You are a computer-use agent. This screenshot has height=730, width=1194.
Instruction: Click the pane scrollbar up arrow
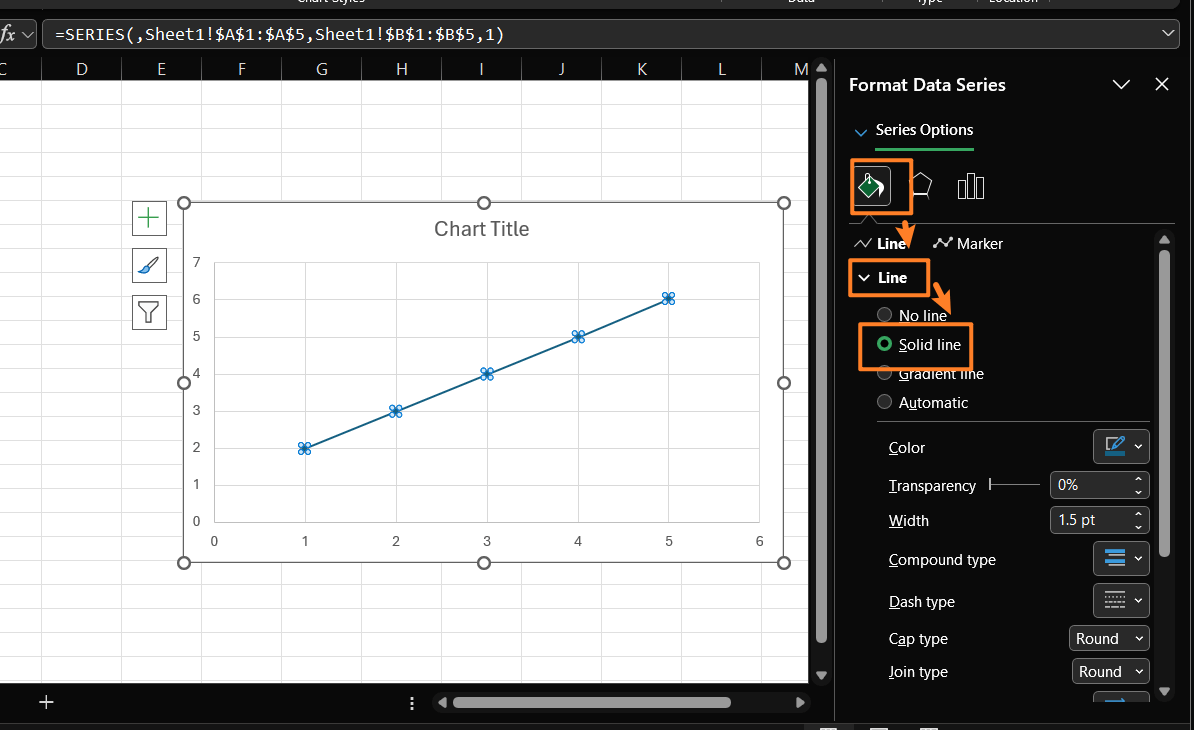point(1164,240)
